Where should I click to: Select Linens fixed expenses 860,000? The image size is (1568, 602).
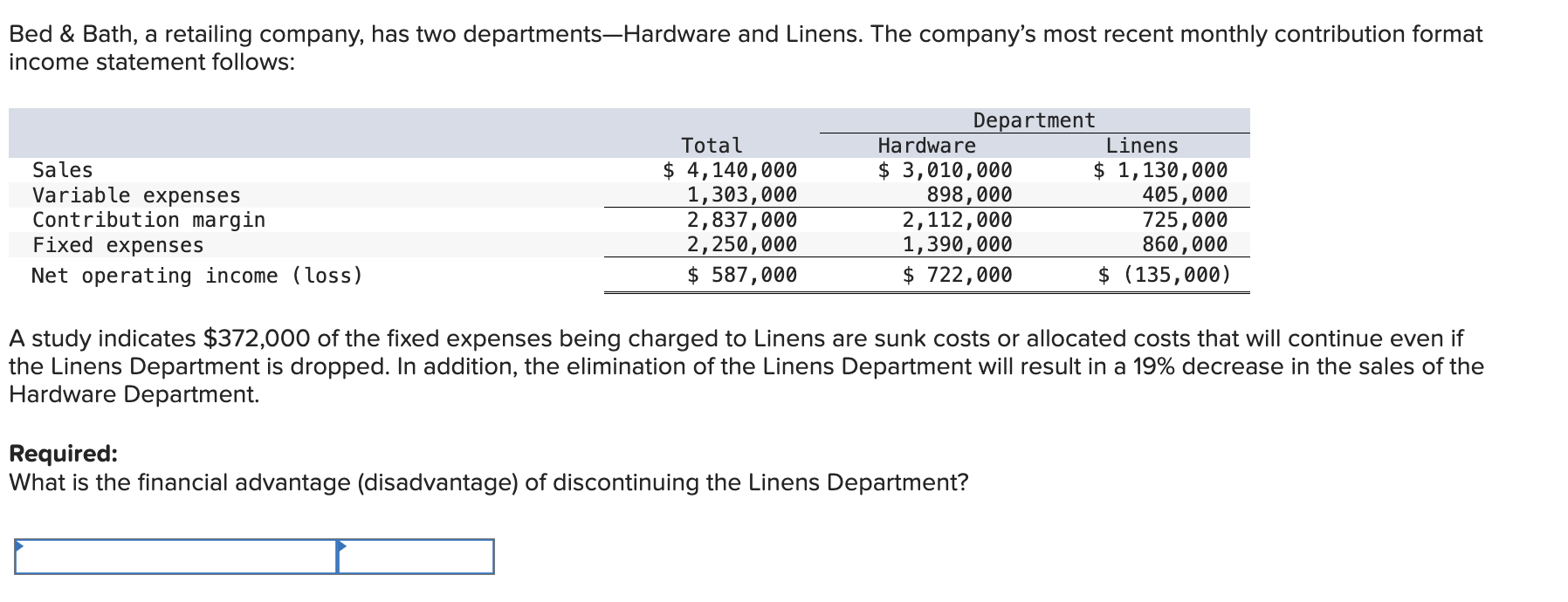click(1185, 244)
